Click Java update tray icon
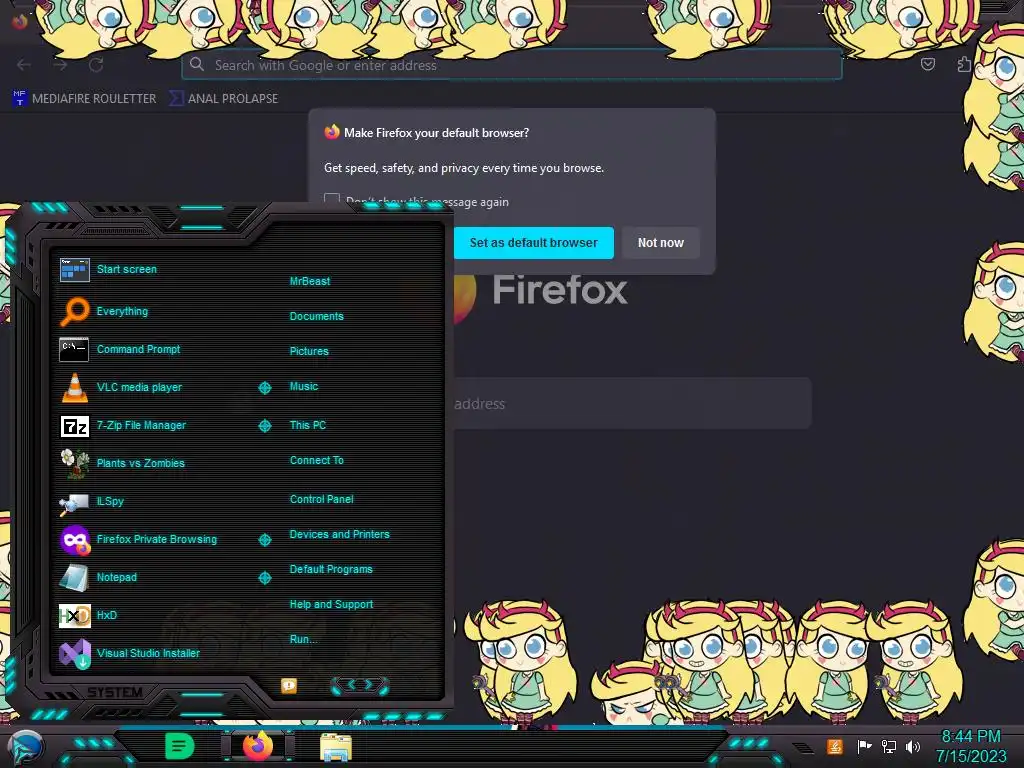This screenshot has width=1024, height=768. point(835,746)
